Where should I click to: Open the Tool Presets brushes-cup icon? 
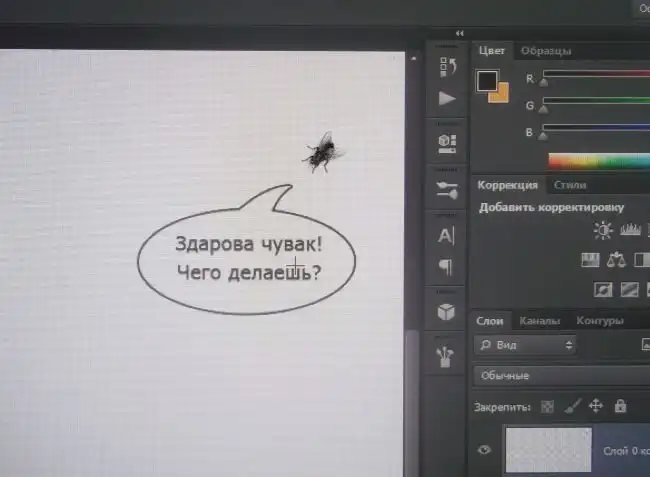pyautogui.click(x=447, y=354)
